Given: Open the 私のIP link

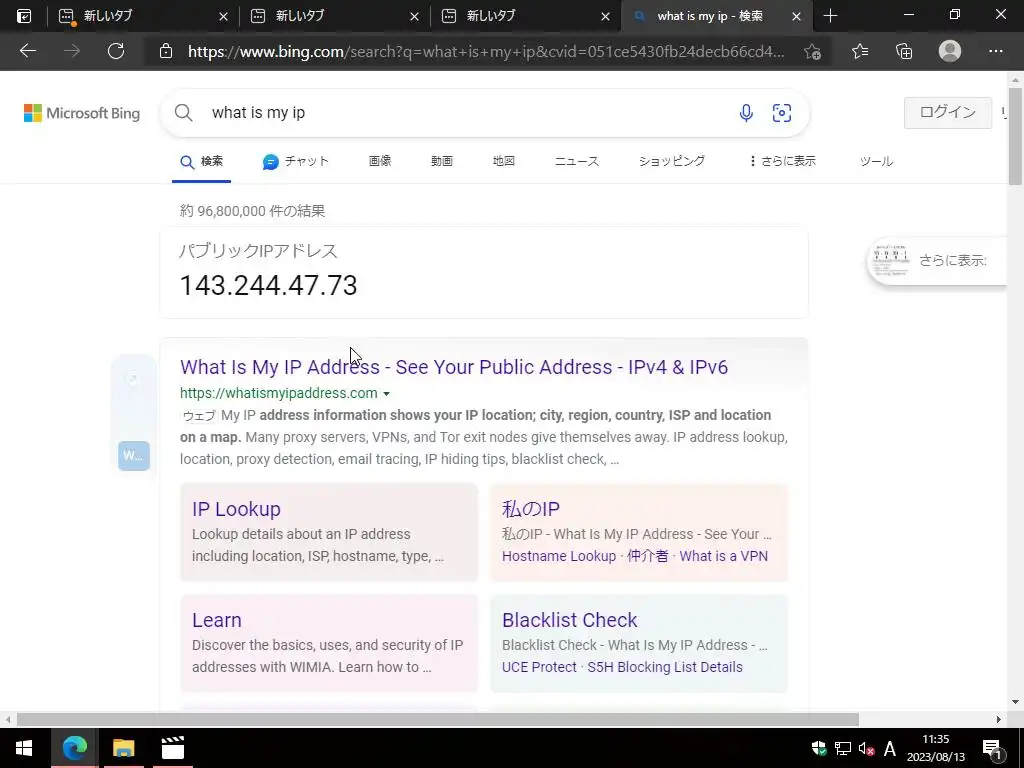Looking at the screenshot, I should tap(530, 509).
